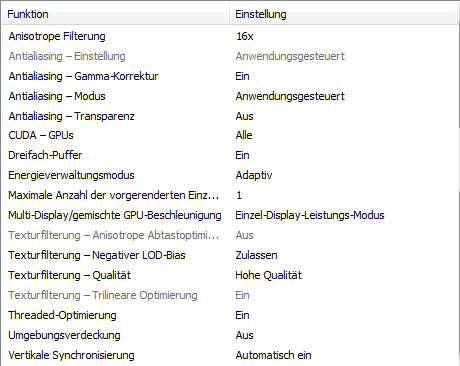Select Multi-Display/gemischte GPU-Beschleunigung row
The image size is (460, 366).
(x=230, y=215)
